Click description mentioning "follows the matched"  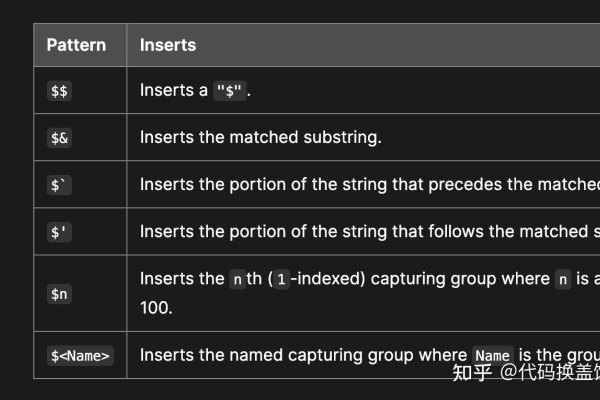369,231
